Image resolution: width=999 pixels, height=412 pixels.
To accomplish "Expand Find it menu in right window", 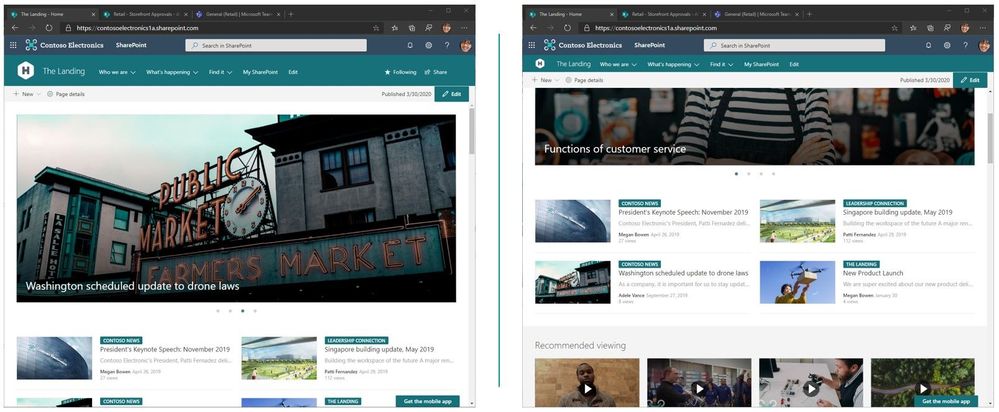I will [722, 64].
